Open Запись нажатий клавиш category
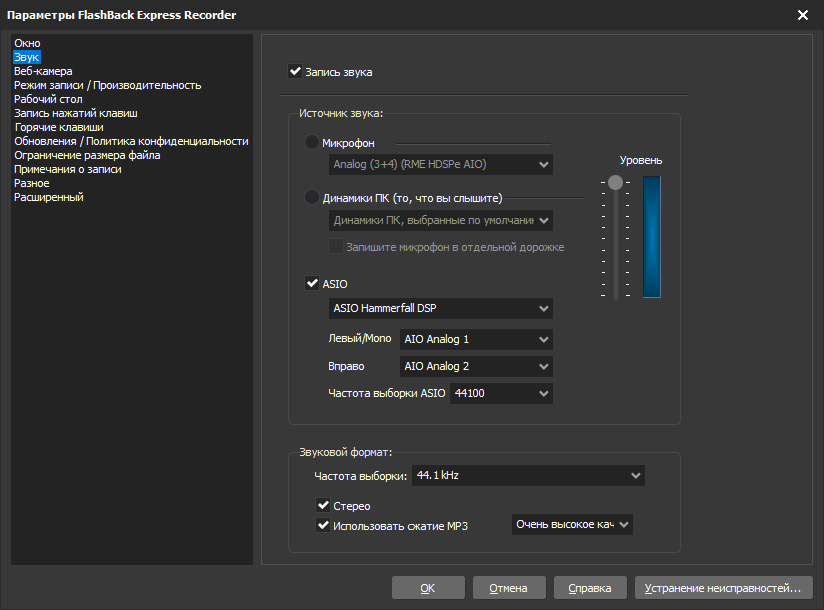The width and height of the screenshot is (824, 610). pos(76,113)
